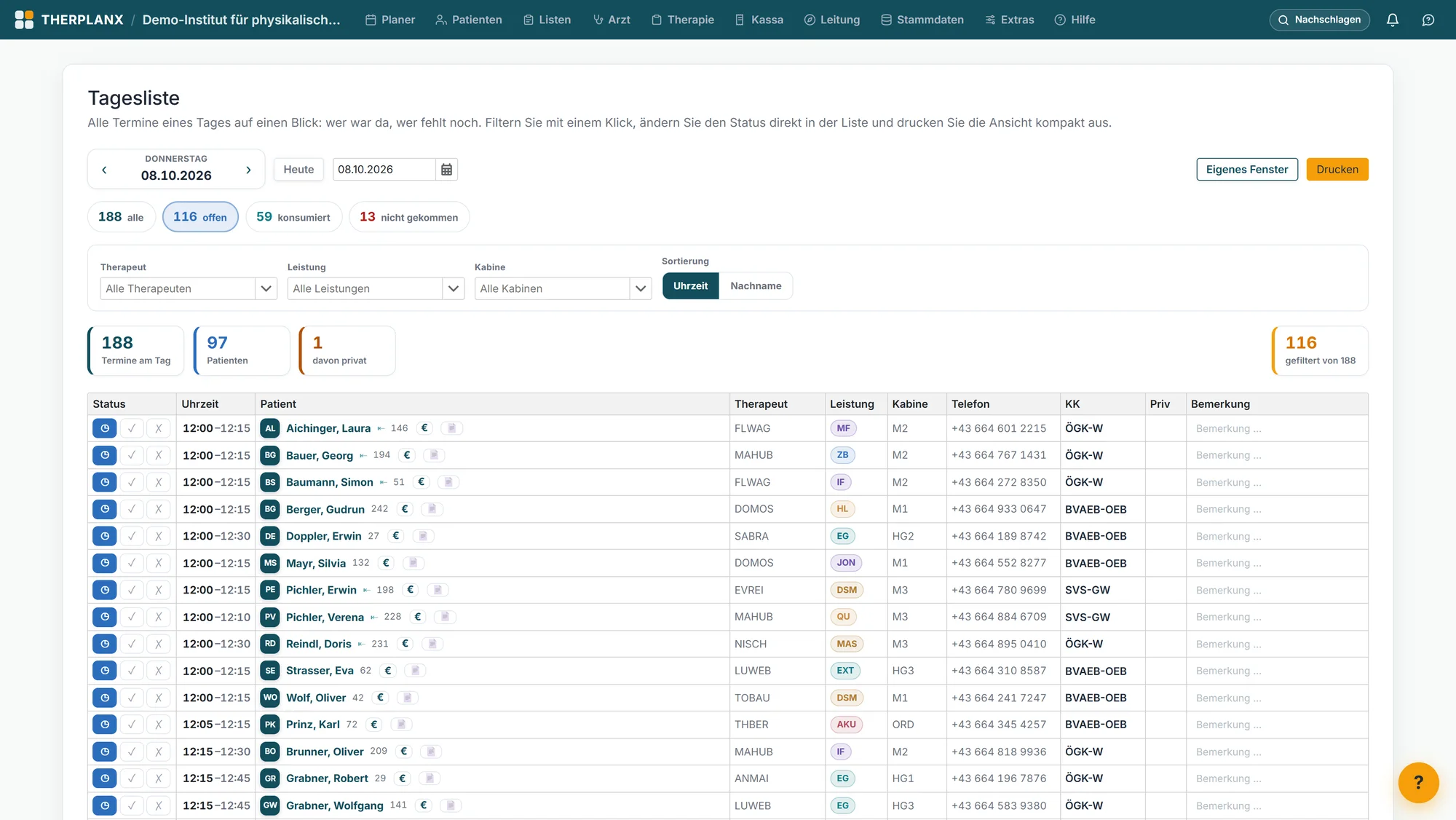Open the Extras menu

[x=1010, y=20]
